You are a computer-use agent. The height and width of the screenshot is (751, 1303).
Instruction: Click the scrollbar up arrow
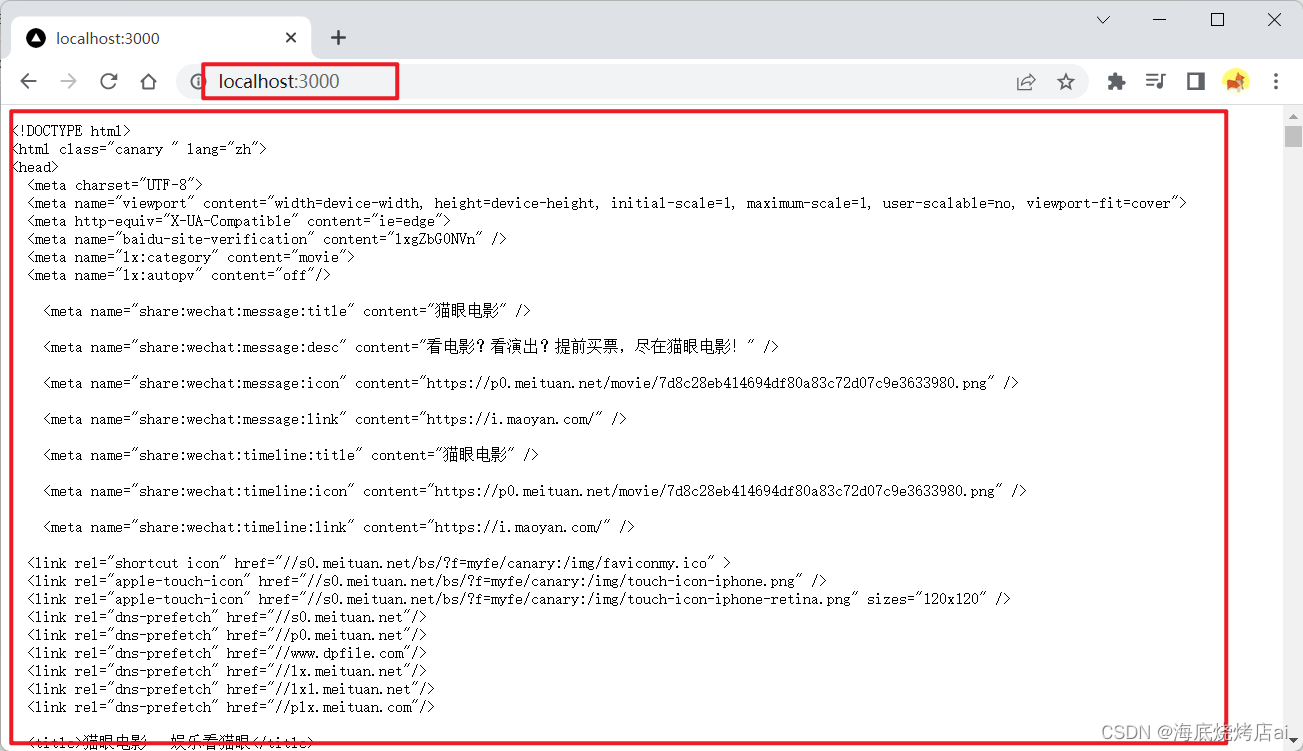[x=1293, y=113]
